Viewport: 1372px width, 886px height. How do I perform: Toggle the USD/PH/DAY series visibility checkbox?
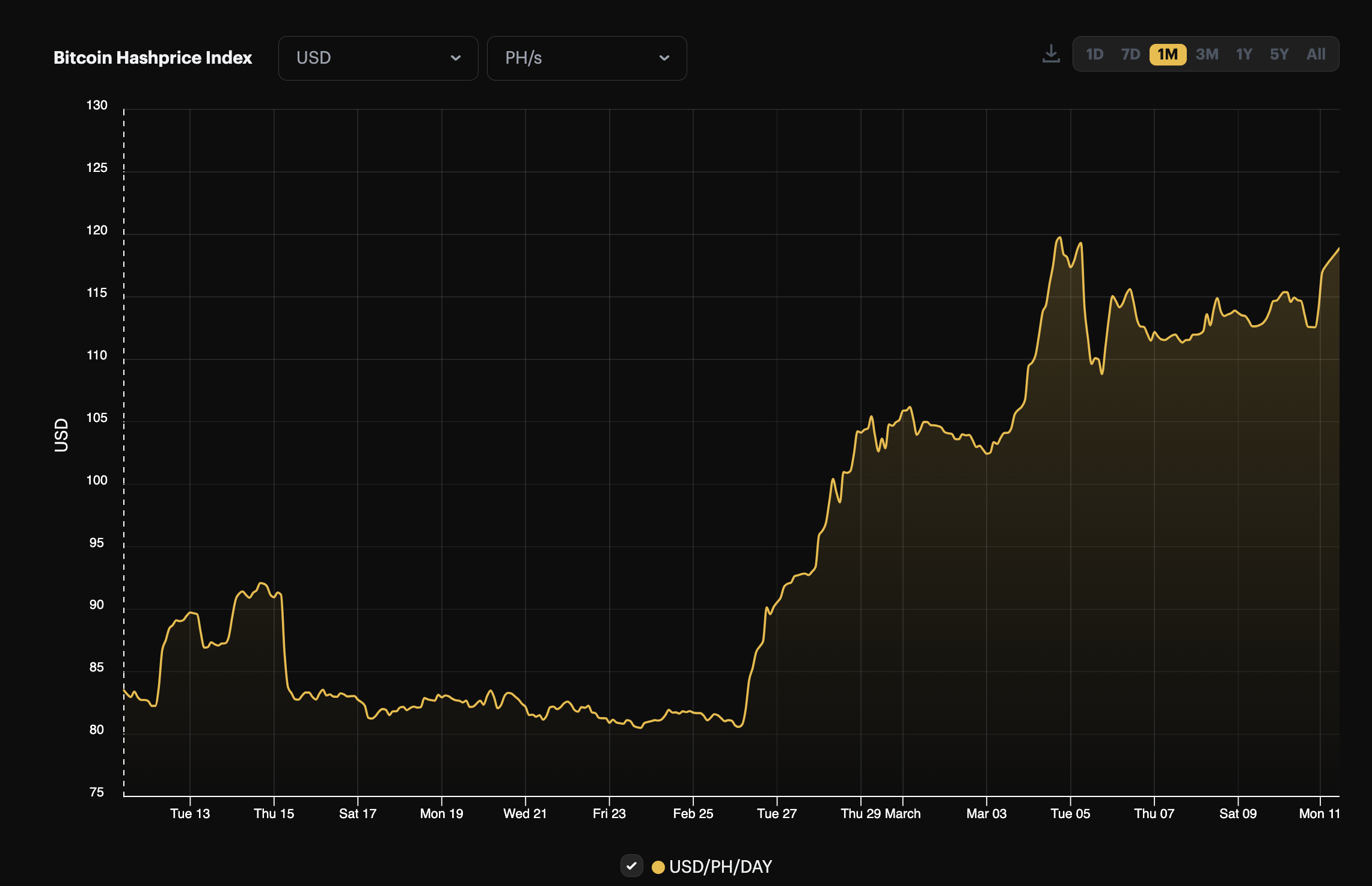coord(632,867)
